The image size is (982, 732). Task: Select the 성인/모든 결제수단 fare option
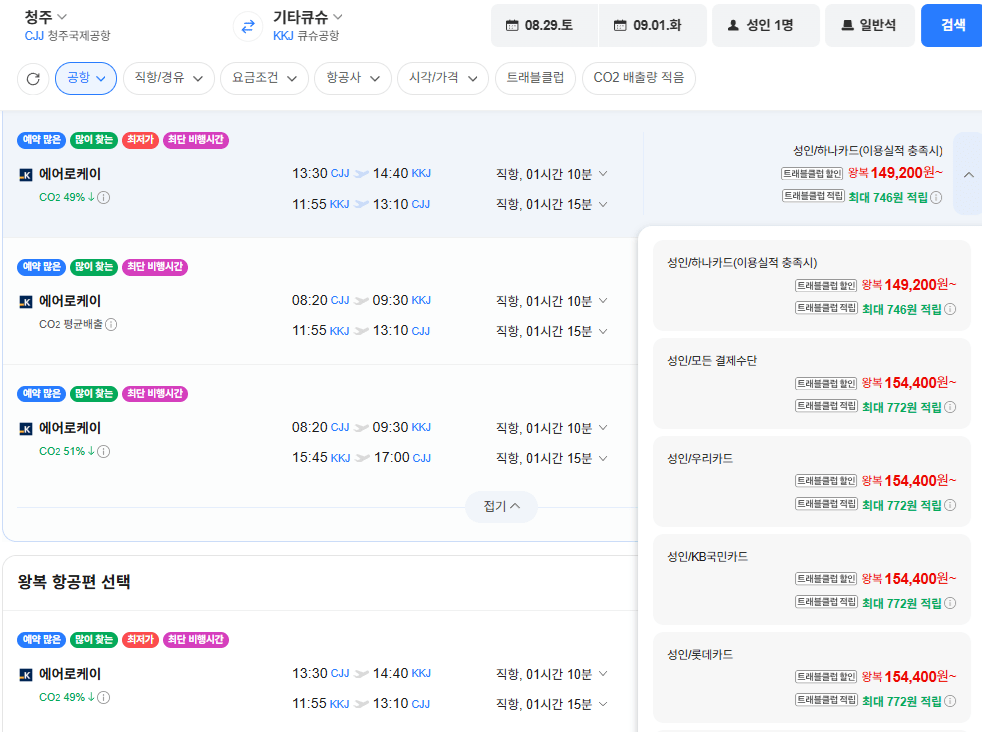point(812,383)
